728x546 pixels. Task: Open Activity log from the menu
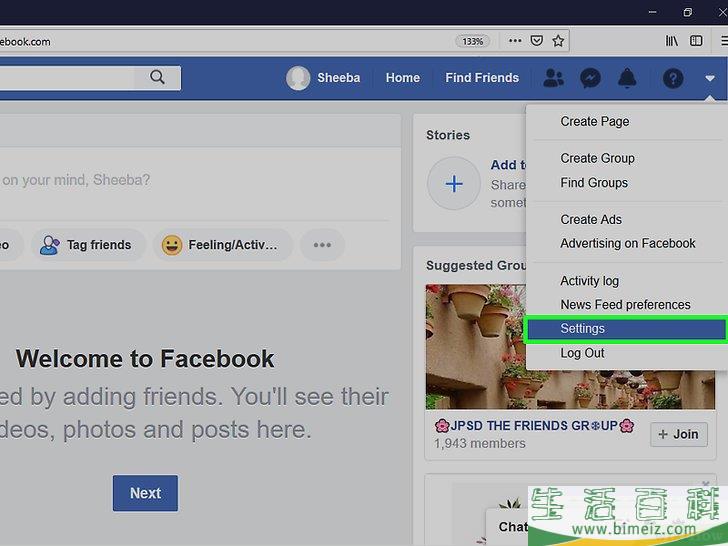[589, 281]
